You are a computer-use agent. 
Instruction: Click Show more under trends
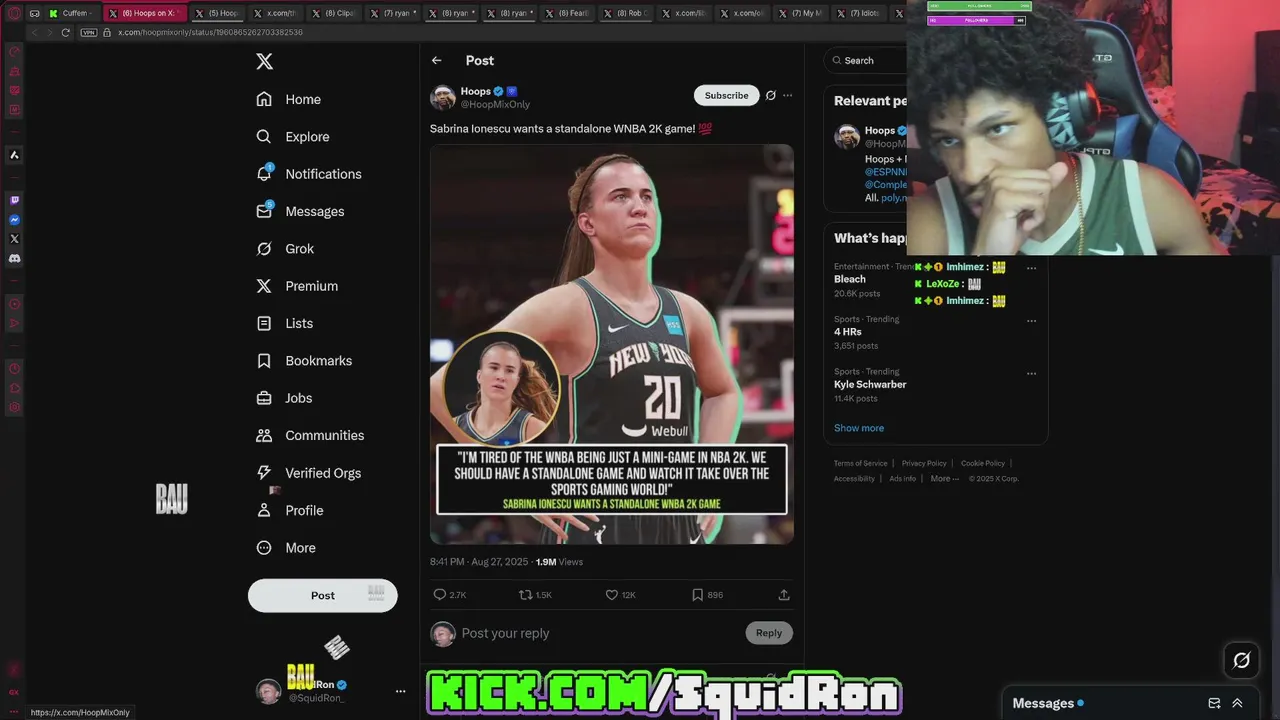coord(859,428)
